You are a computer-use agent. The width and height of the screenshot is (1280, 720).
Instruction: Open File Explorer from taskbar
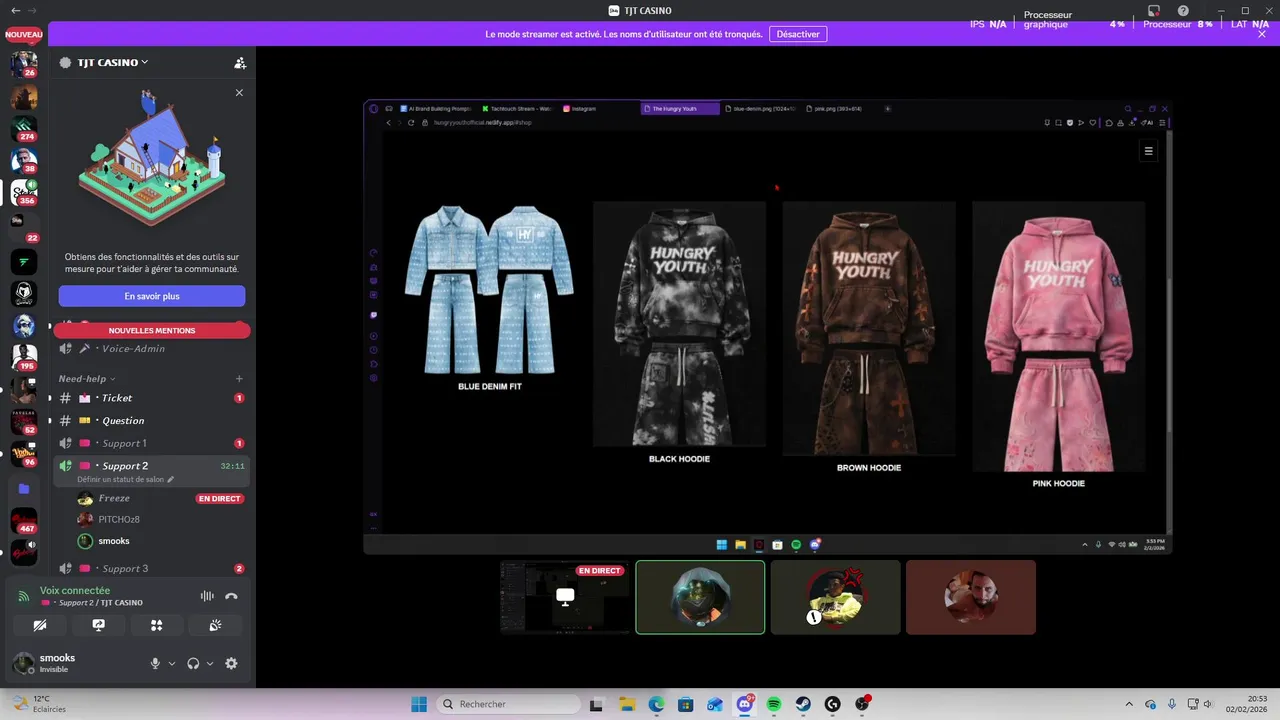(626, 704)
